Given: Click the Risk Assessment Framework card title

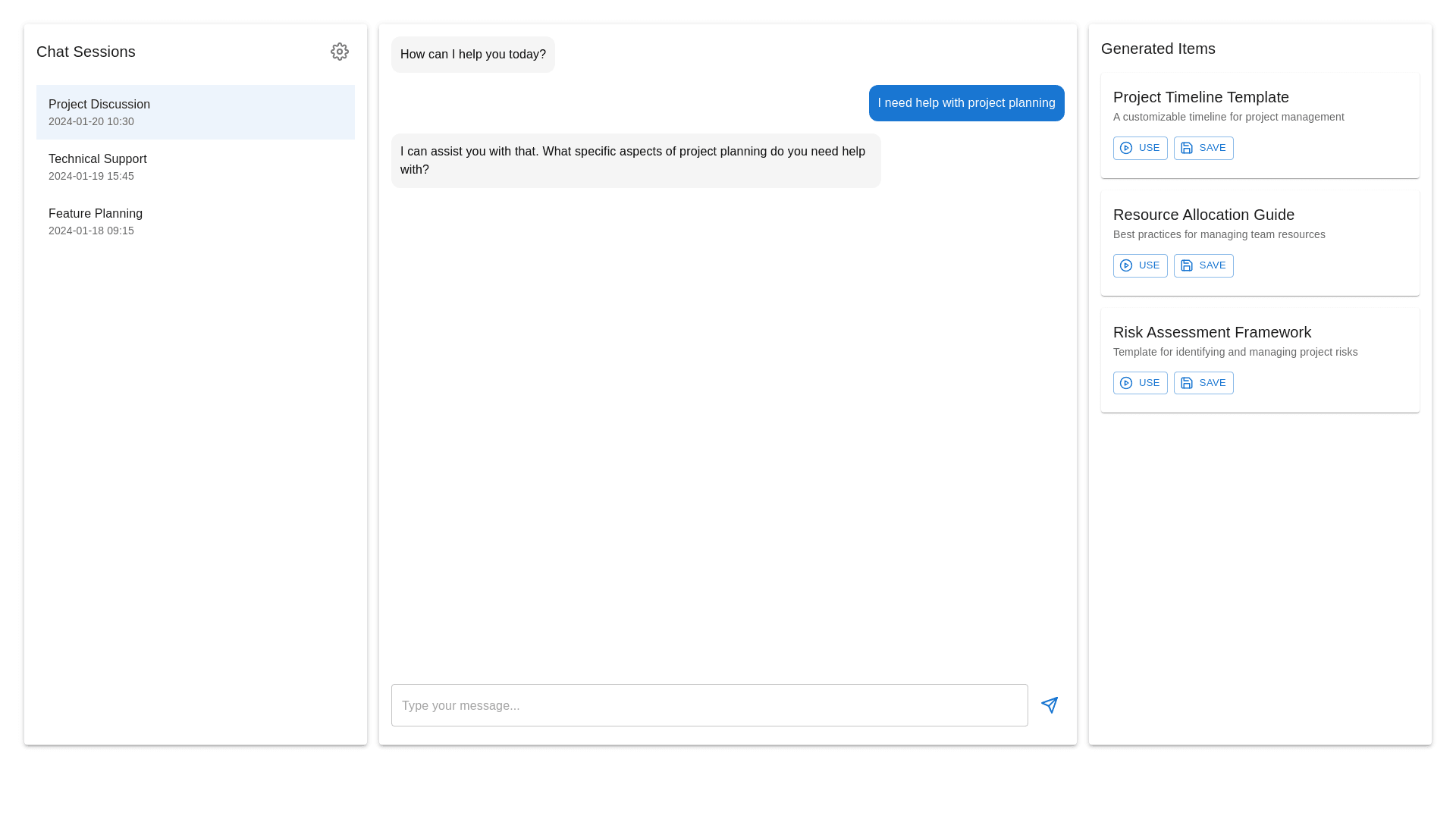Looking at the screenshot, I should click(1212, 332).
